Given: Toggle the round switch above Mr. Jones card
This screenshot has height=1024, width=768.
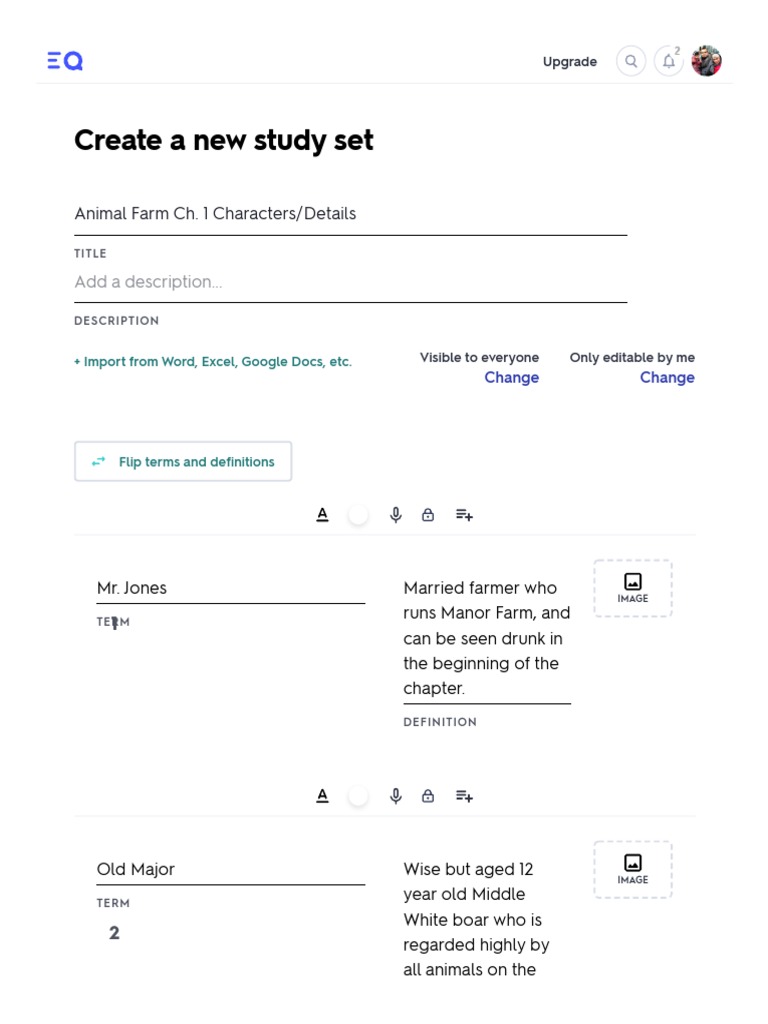Looking at the screenshot, I should click(358, 515).
